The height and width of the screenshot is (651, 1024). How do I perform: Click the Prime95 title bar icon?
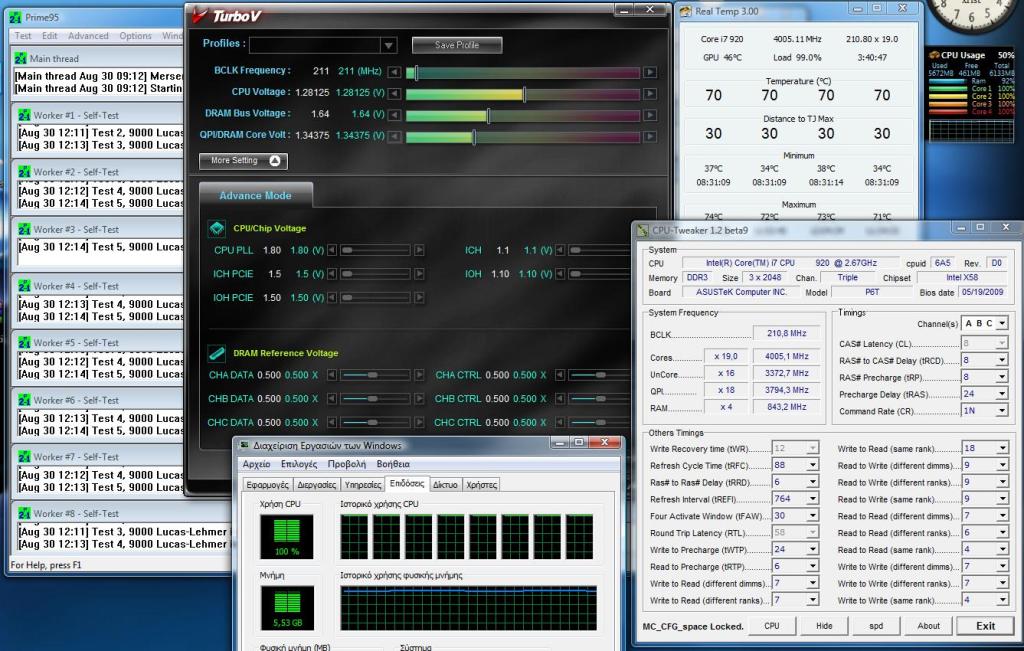[x=16, y=18]
